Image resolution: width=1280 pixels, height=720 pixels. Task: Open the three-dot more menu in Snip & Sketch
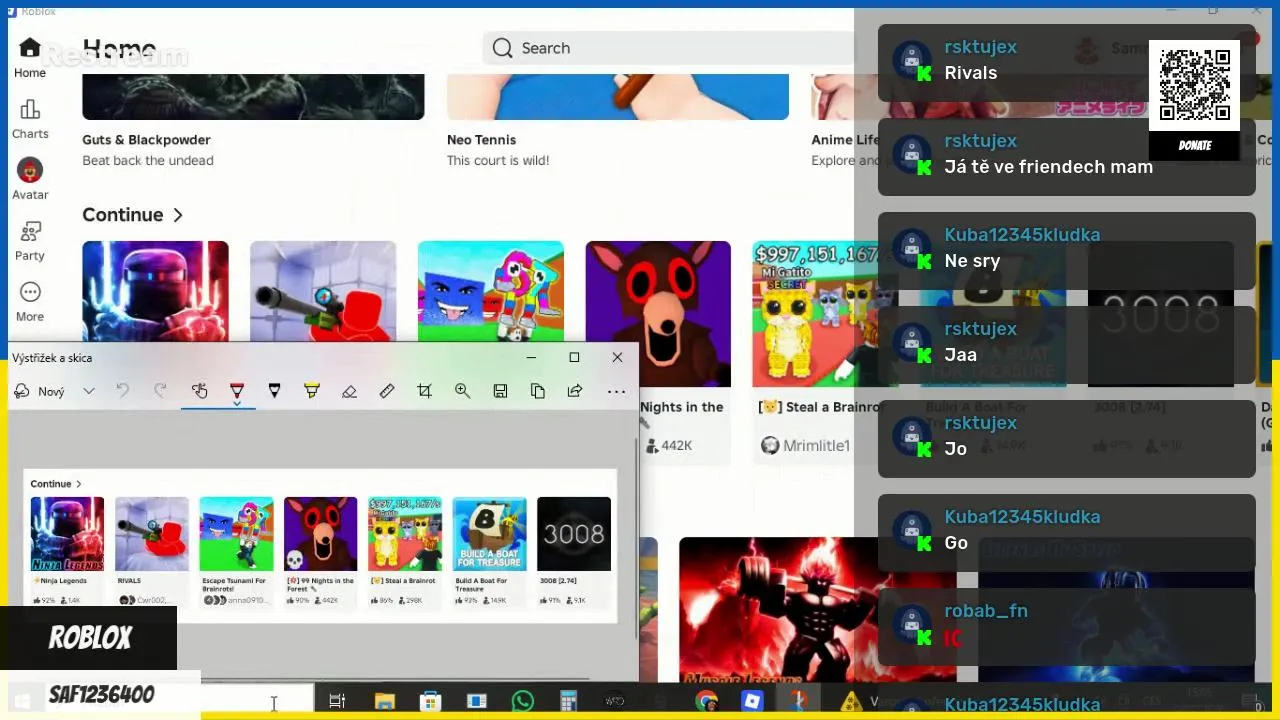point(616,391)
